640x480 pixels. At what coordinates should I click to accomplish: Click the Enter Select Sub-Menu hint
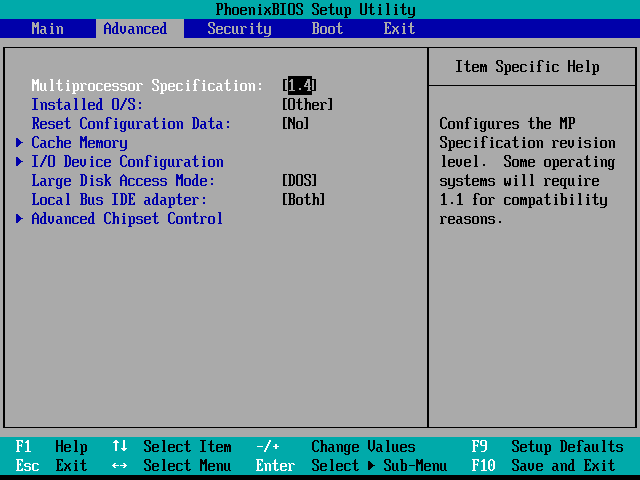point(351,465)
